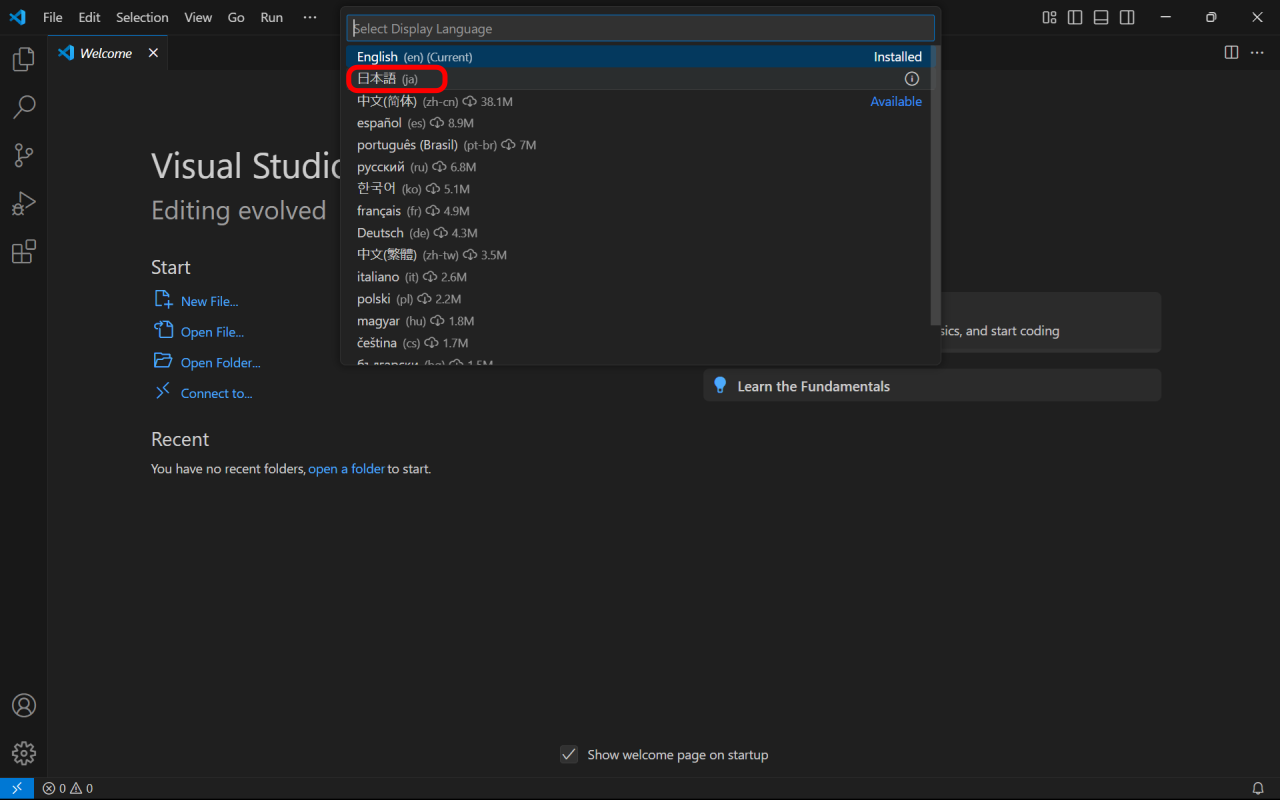Toggle the Primary Side Bar visibility
Screen dimensions: 1280x800
(1072, 17)
